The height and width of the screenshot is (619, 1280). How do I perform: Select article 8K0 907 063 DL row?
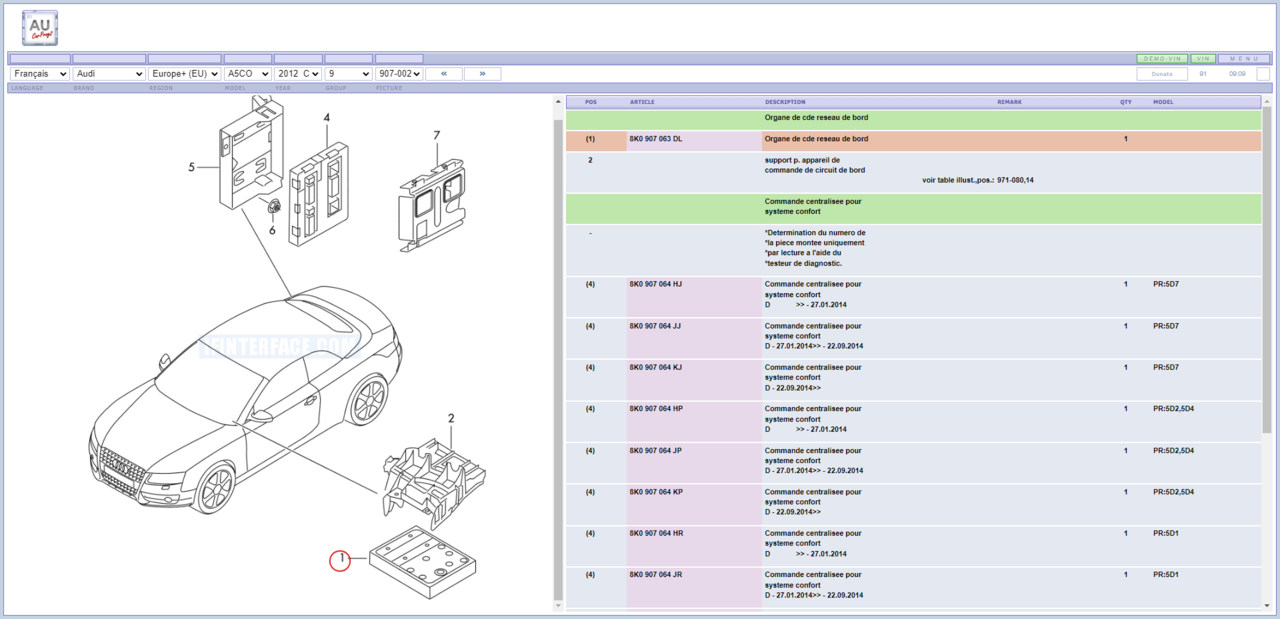tap(656, 139)
